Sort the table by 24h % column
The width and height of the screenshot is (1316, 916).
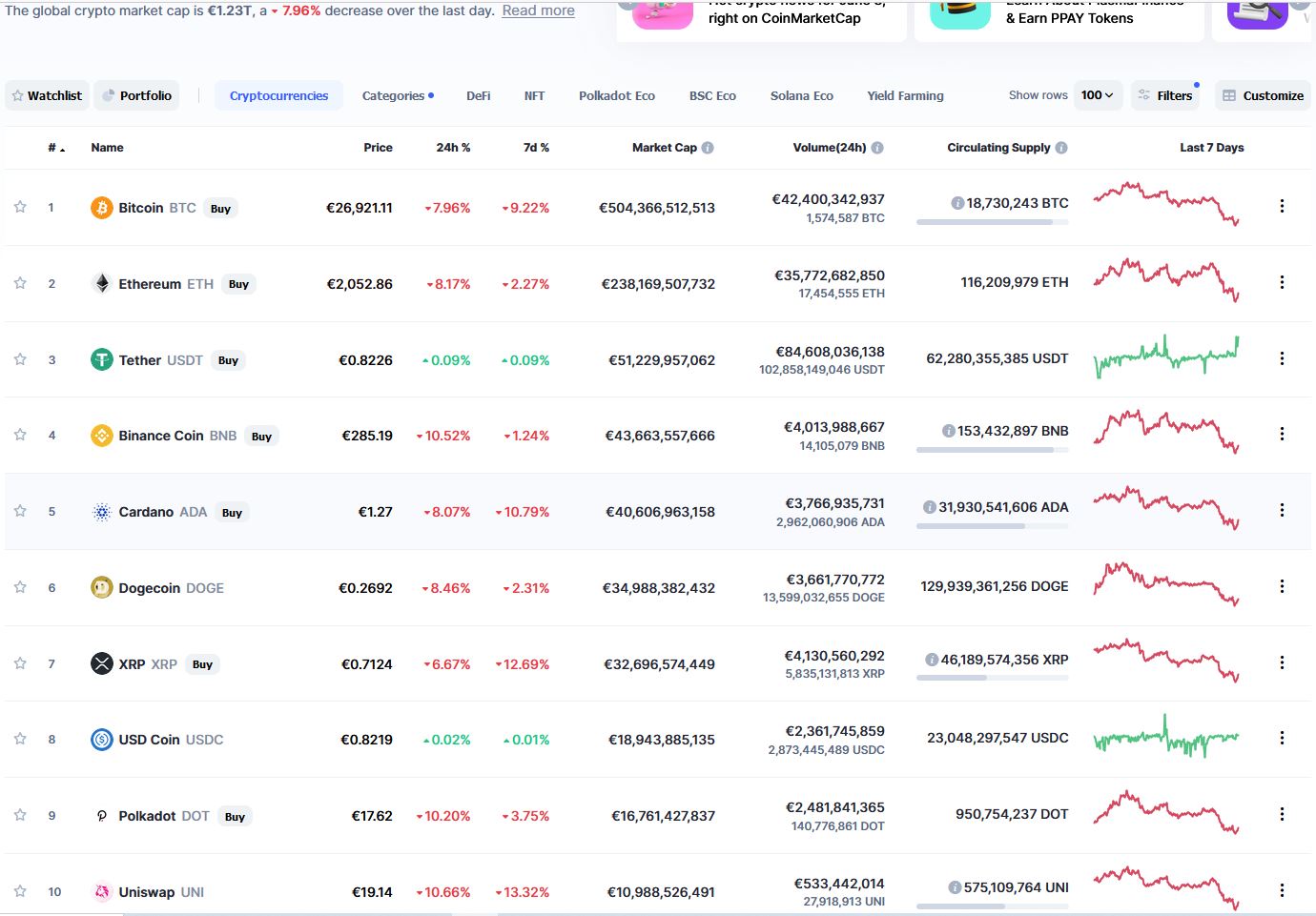pos(453,148)
